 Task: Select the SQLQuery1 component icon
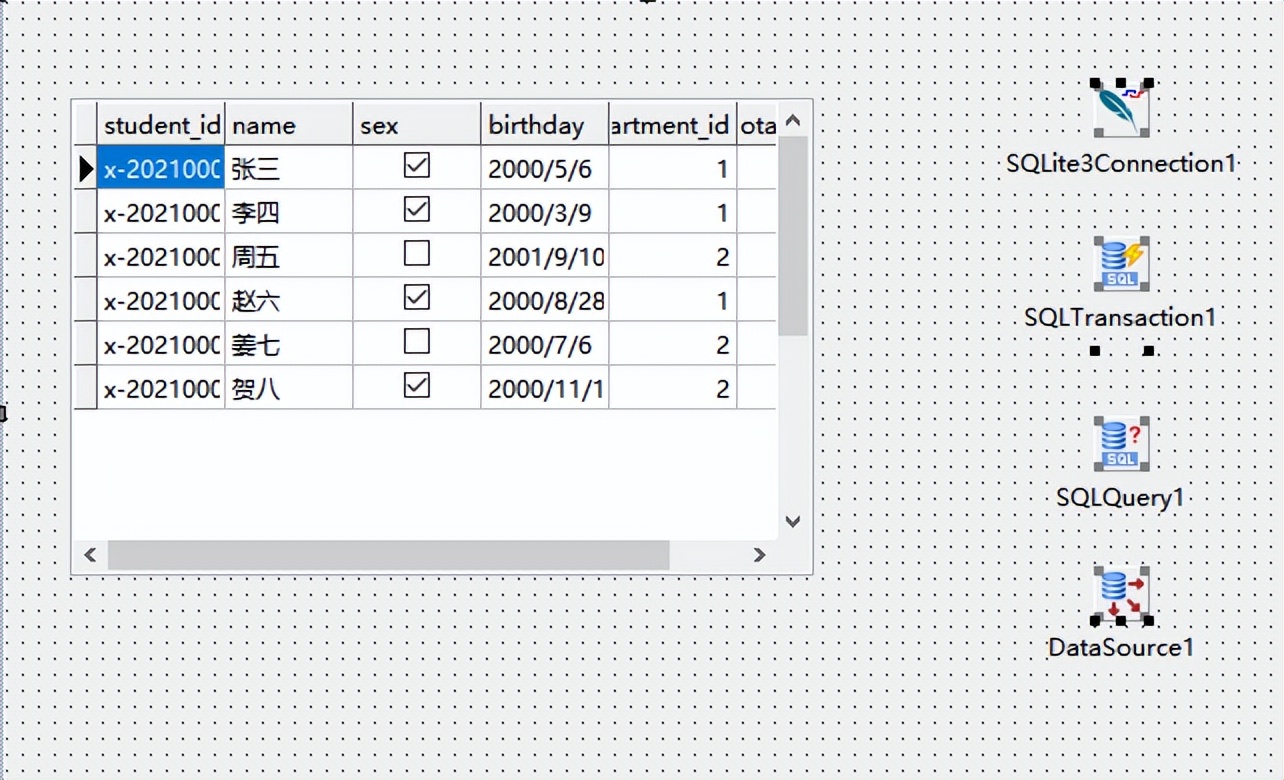1121,444
